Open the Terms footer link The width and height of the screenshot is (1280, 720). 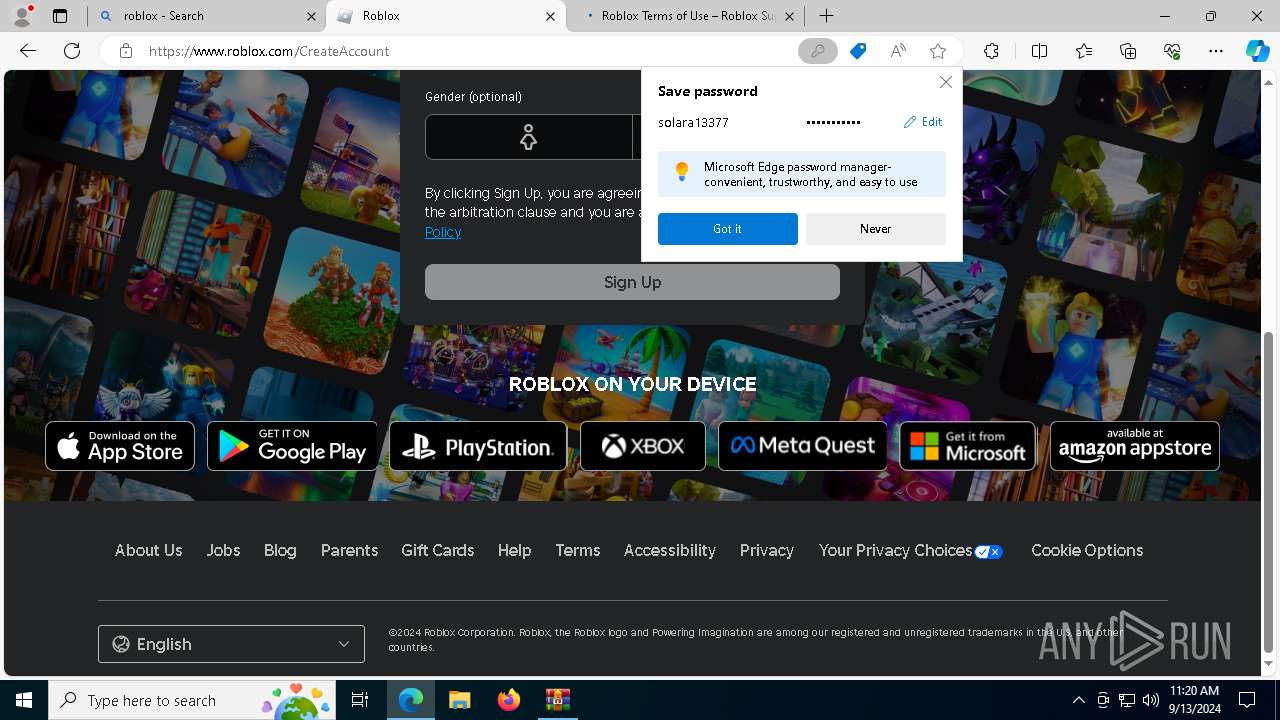[578, 550]
